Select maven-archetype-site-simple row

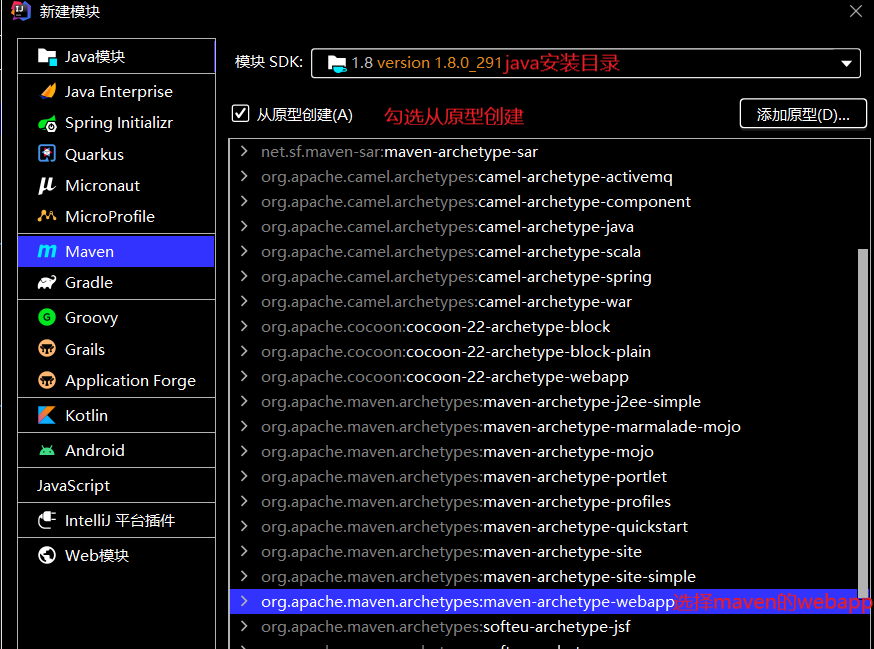click(x=543, y=577)
